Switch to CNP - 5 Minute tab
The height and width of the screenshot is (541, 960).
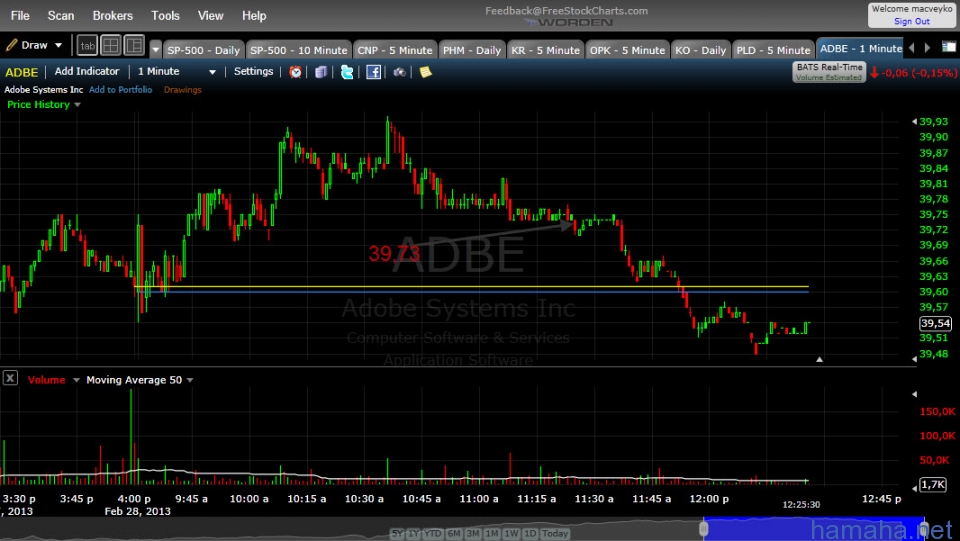[395, 50]
